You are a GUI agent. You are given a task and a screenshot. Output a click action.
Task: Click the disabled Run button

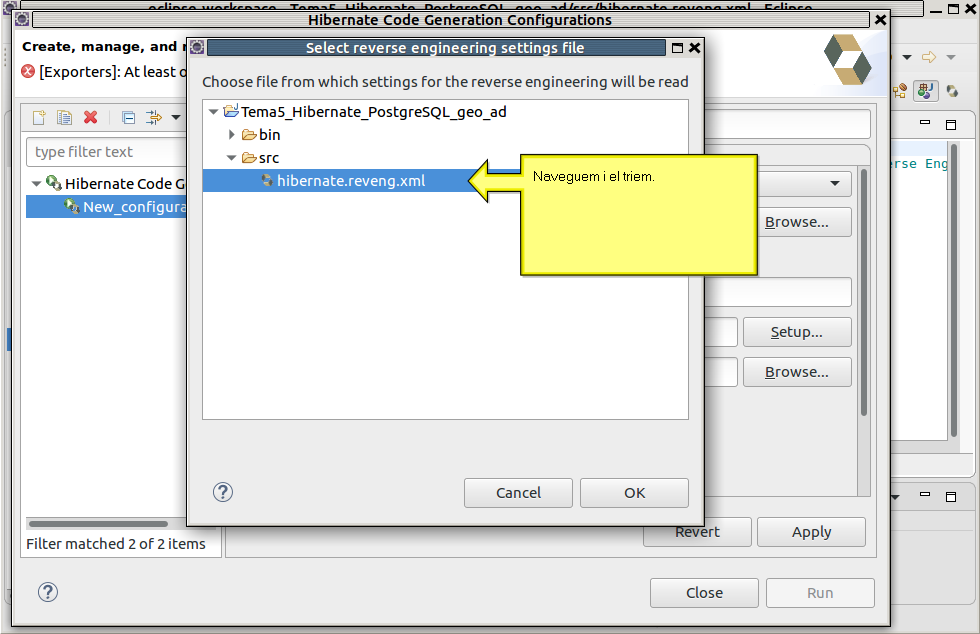coord(820,593)
